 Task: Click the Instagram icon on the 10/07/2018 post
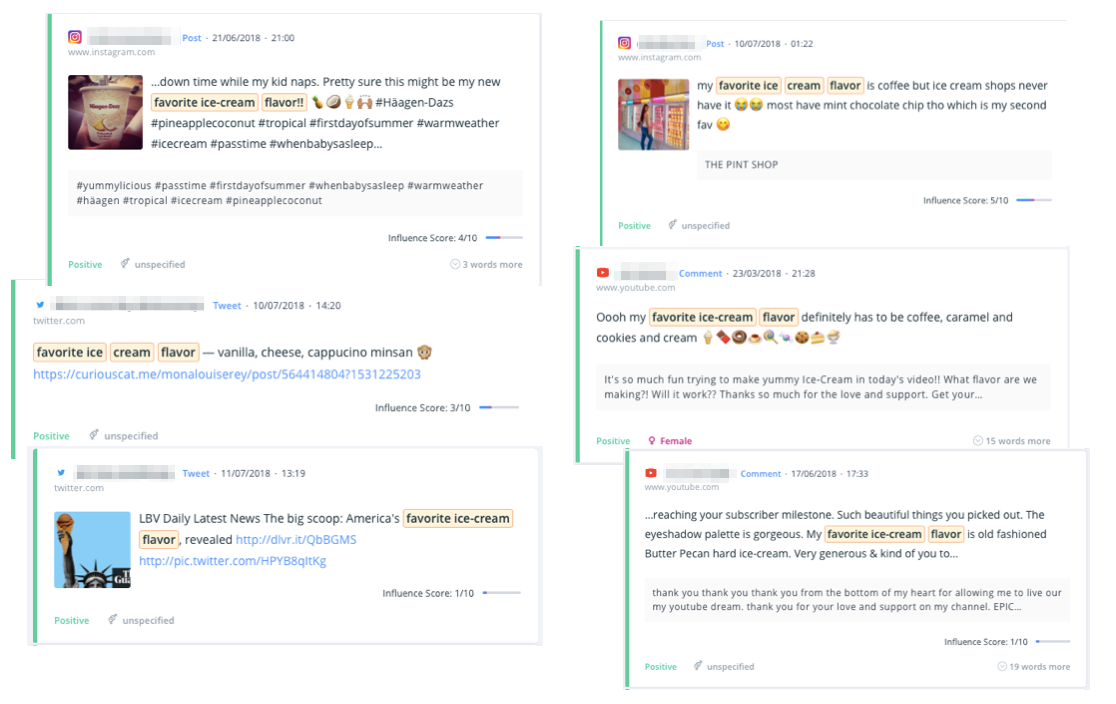pos(624,43)
